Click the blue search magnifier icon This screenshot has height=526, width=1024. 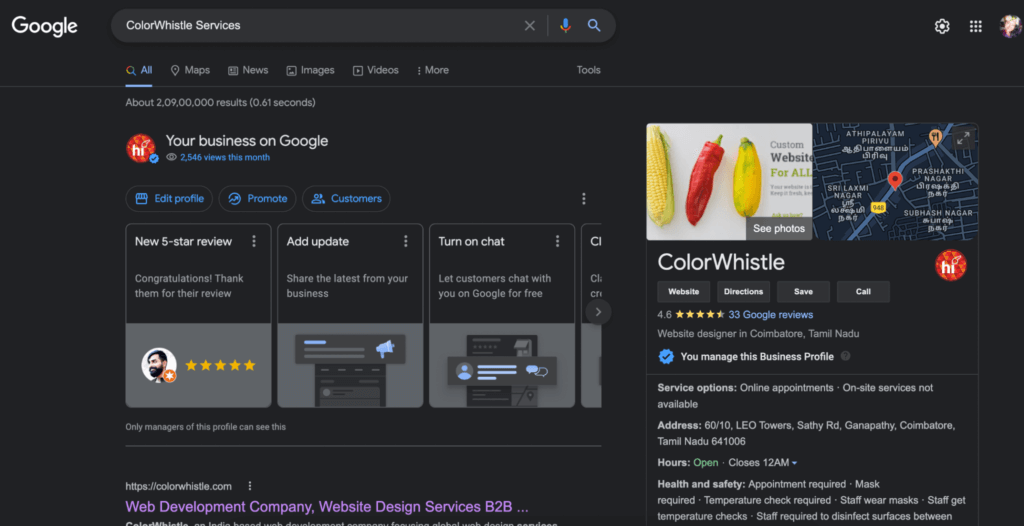(594, 25)
